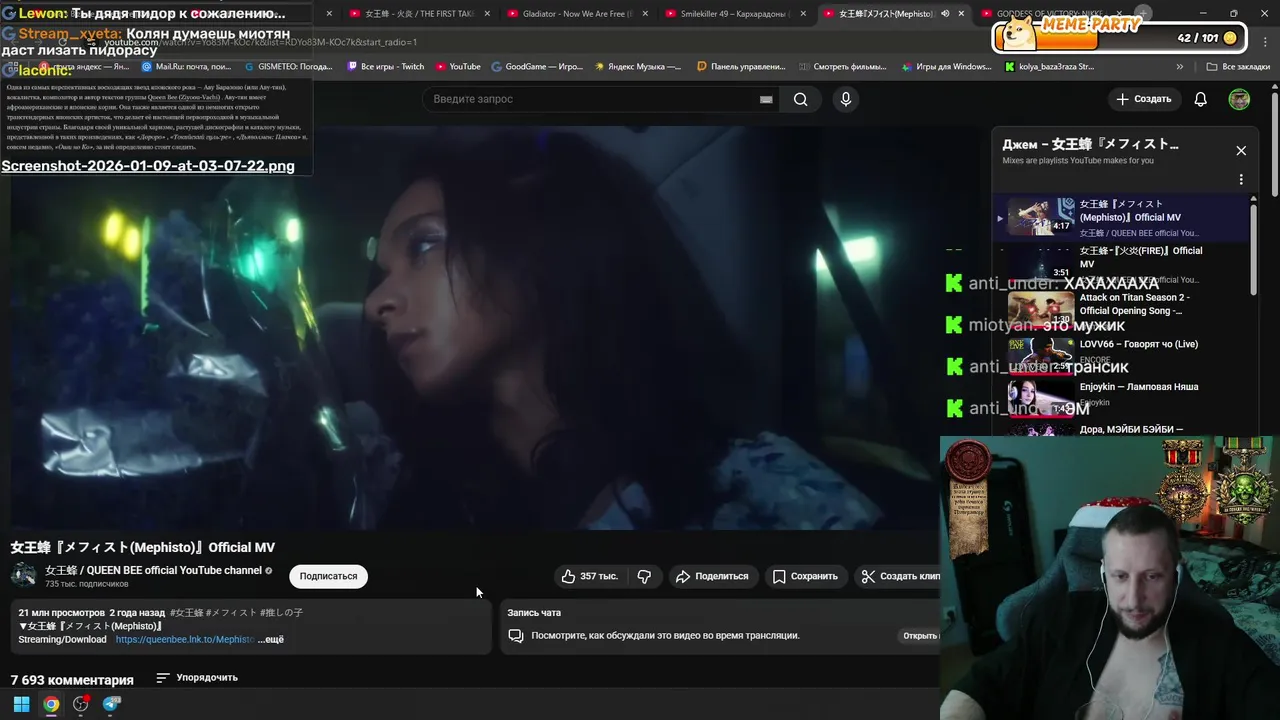
Task: Open the Все закладки folder
Action: (x=1238, y=67)
